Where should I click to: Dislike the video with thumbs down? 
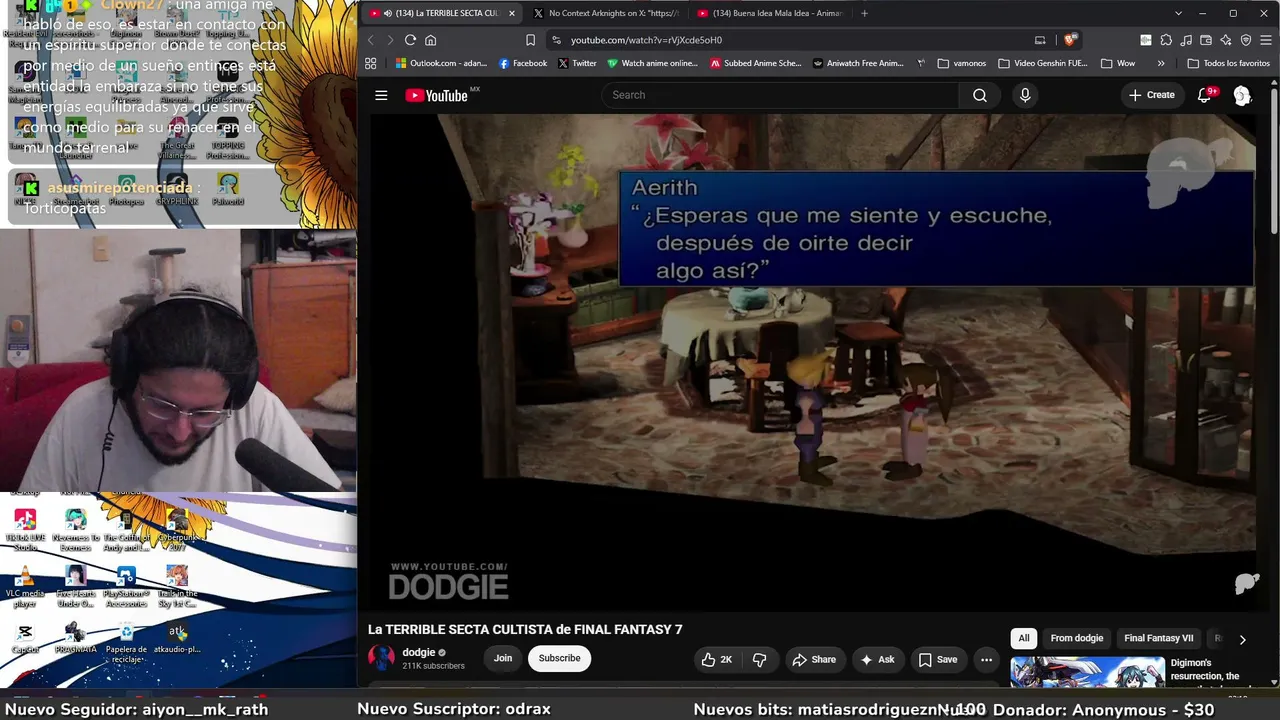point(760,659)
